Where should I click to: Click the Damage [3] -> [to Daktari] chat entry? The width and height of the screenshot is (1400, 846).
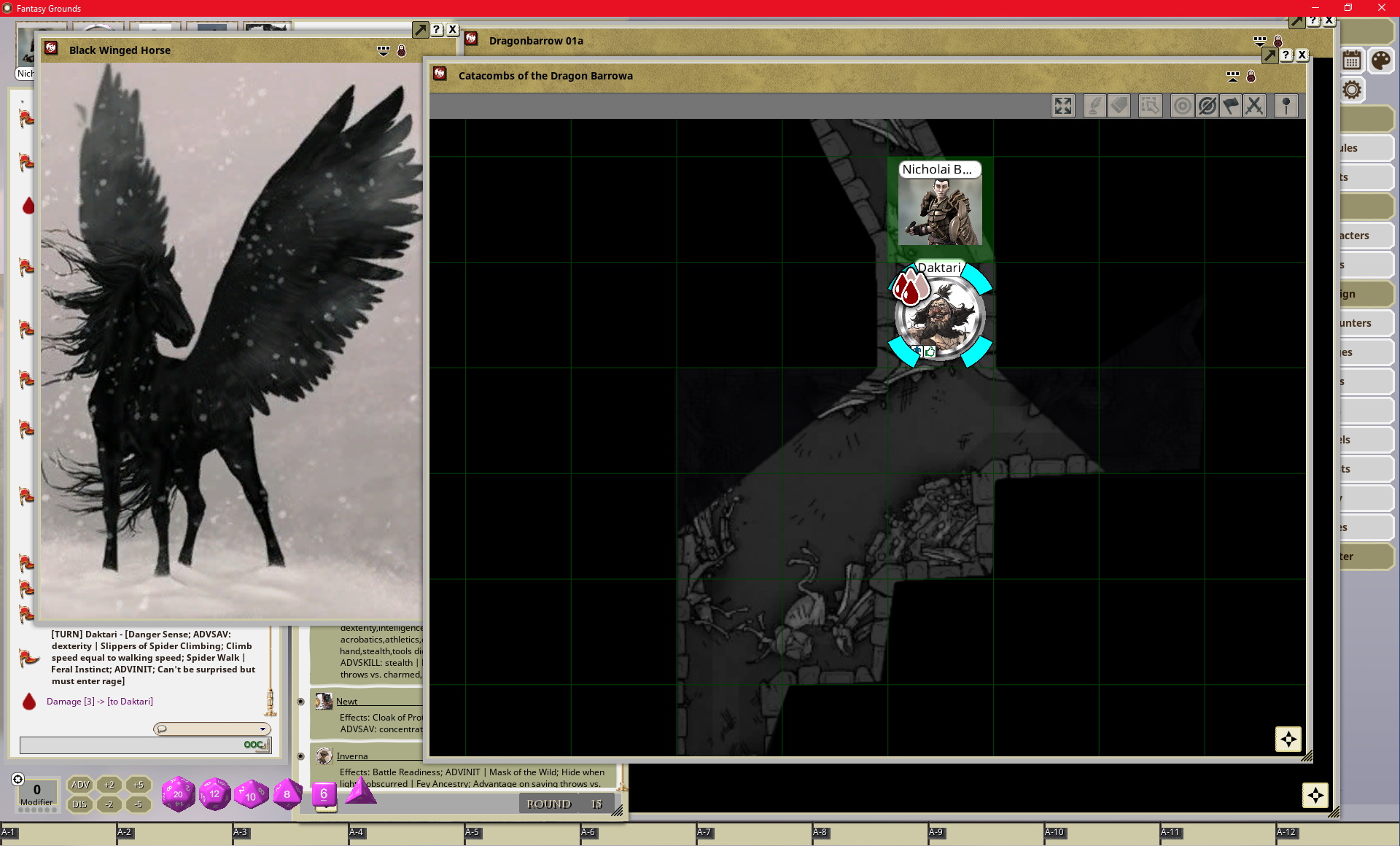click(100, 701)
